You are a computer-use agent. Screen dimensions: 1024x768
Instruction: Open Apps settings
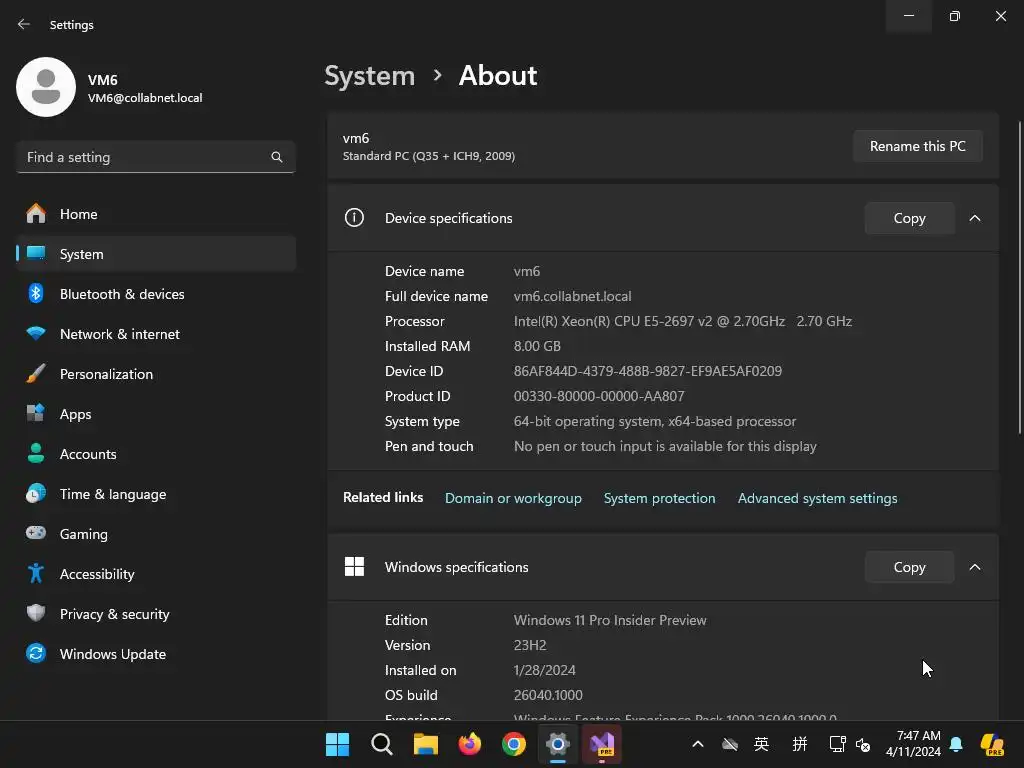pyautogui.click(x=155, y=414)
